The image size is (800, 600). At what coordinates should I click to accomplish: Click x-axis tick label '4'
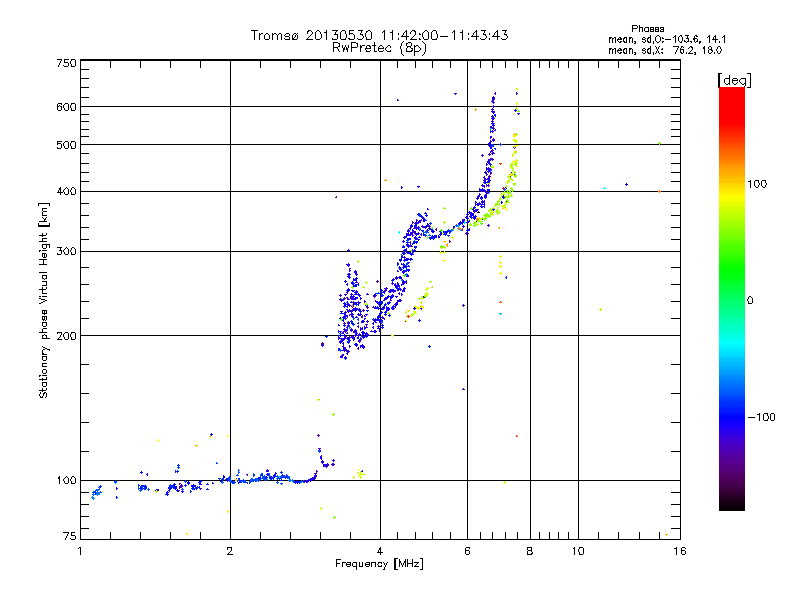[380, 551]
